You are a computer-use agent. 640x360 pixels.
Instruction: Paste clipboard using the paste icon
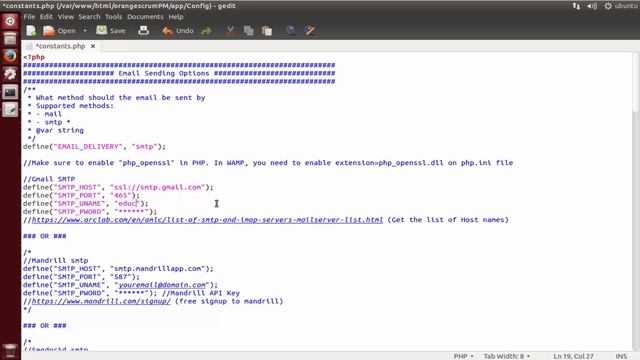point(267,31)
